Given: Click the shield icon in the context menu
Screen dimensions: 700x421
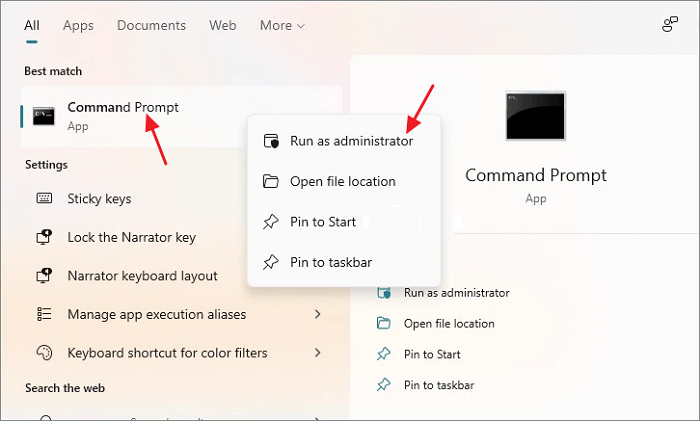Looking at the screenshot, I should [270, 142].
